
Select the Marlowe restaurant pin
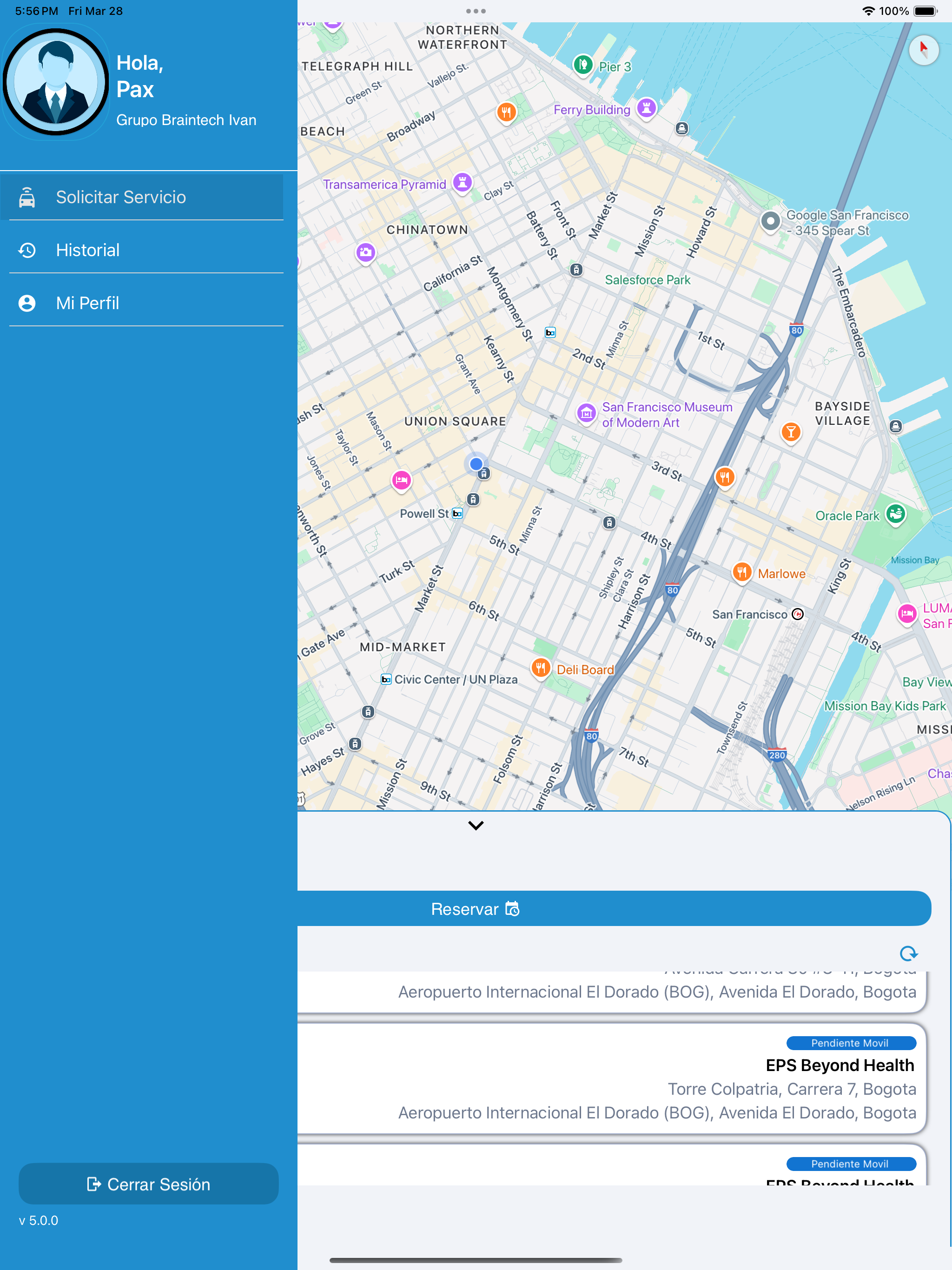coord(742,572)
